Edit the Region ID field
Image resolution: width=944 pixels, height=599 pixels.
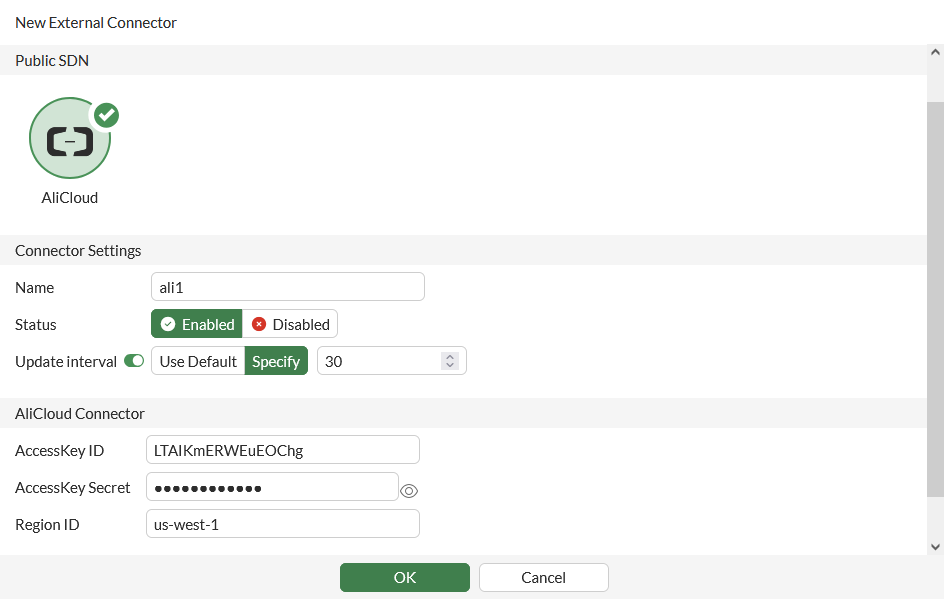point(282,524)
